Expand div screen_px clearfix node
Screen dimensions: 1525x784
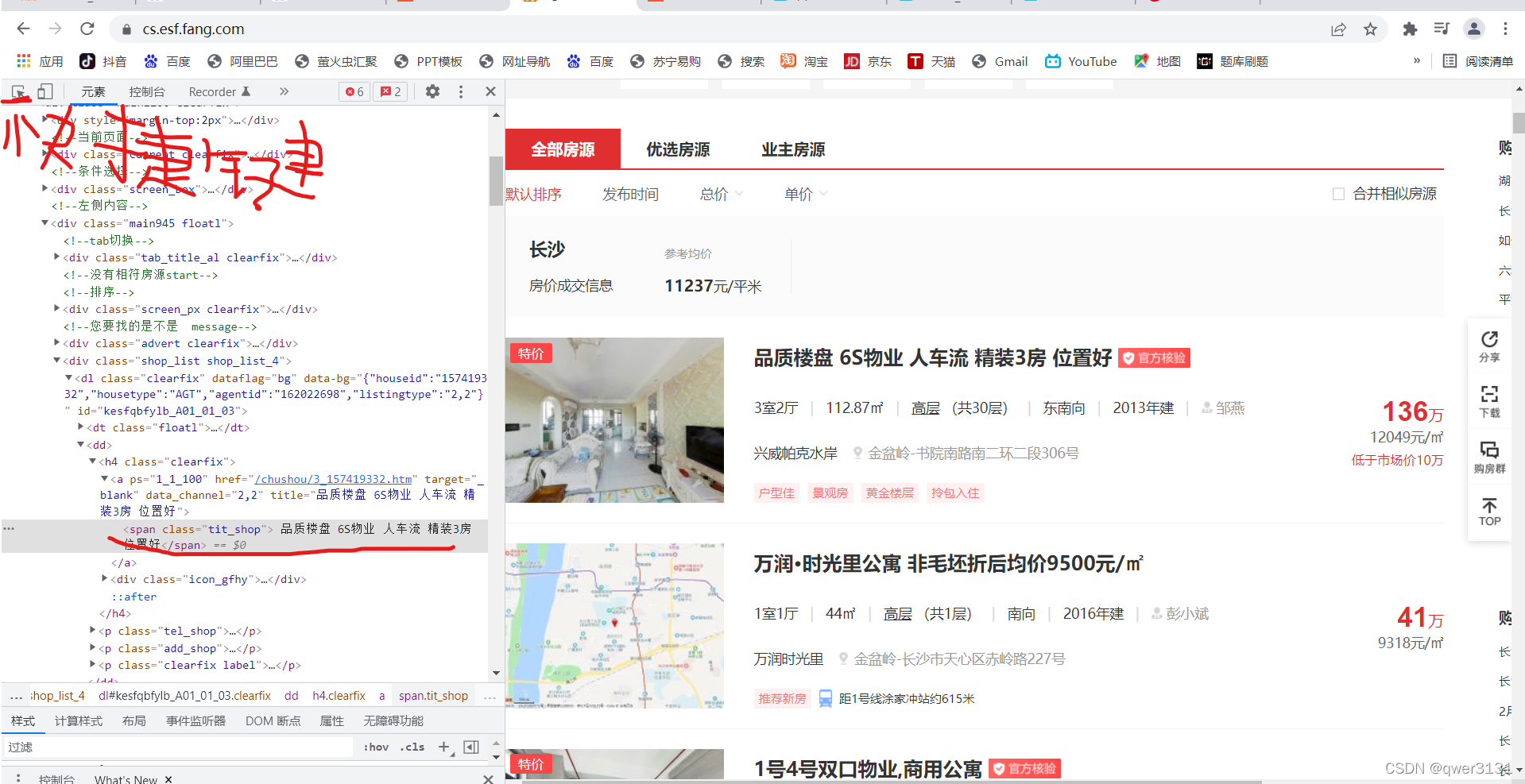click(57, 308)
